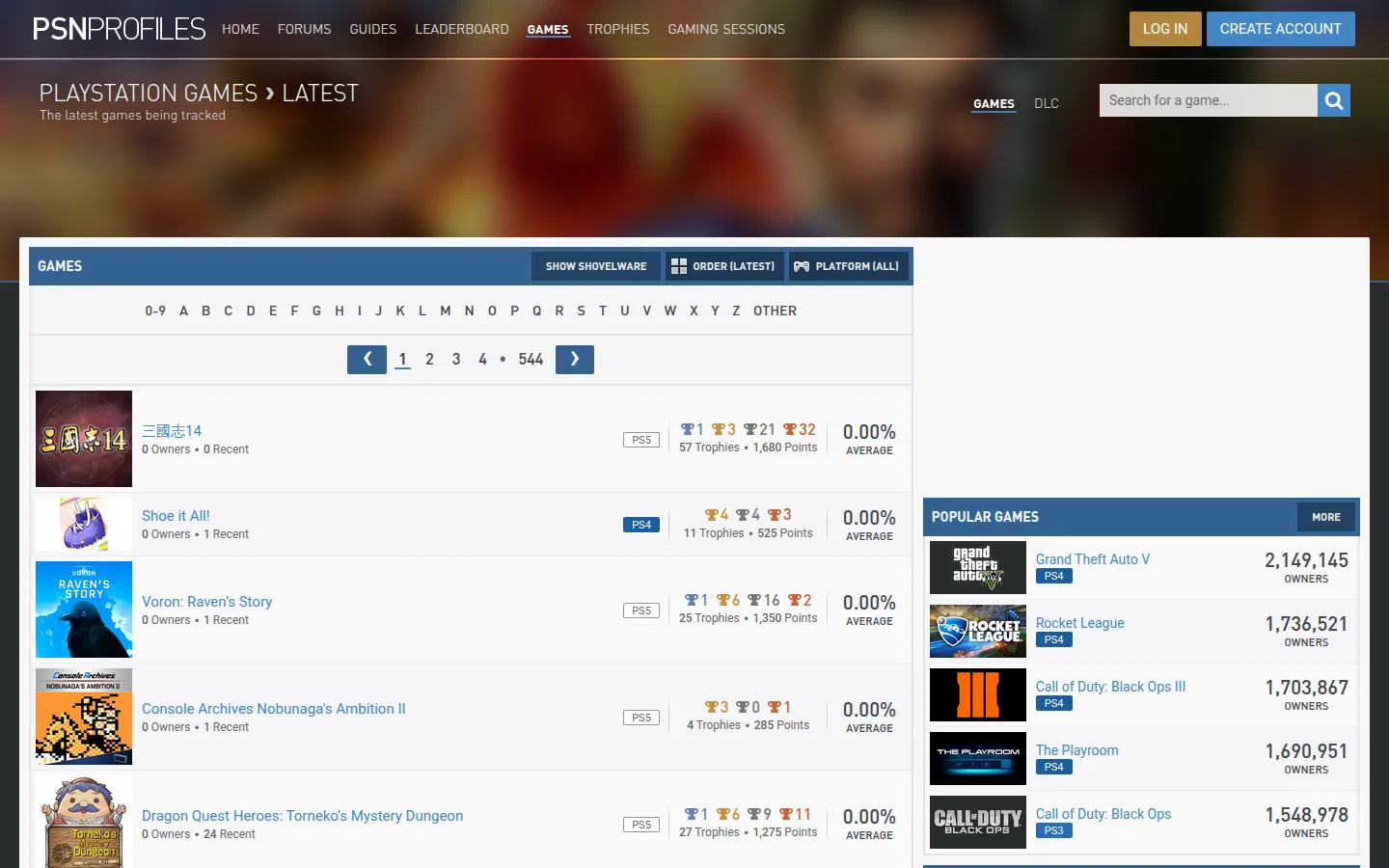Open the Home menu item
The image size is (1389, 868).
[x=240, y=29]
